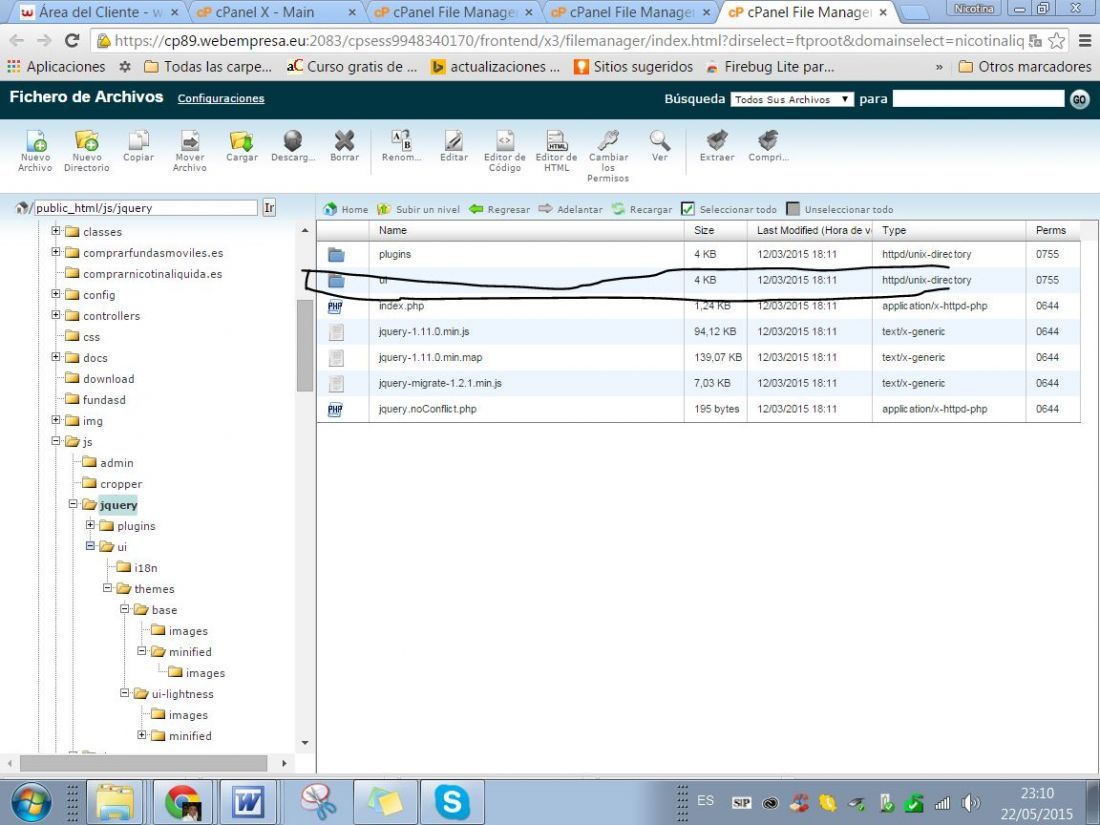Check Seleccionar todo
The image size is (1100, 825).
(x=688, y=209)
